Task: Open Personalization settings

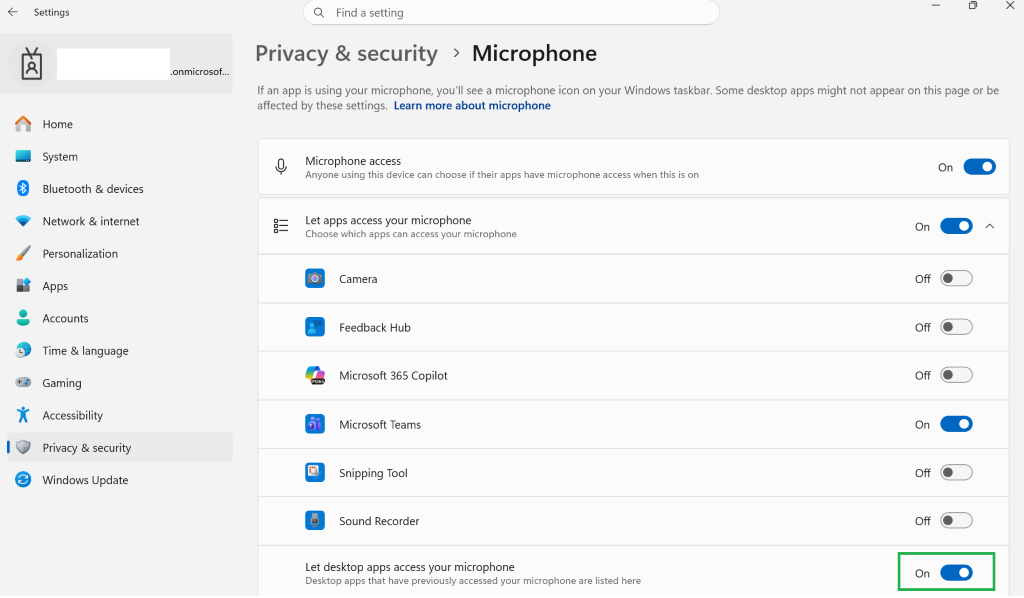Action: coord(80,253)
